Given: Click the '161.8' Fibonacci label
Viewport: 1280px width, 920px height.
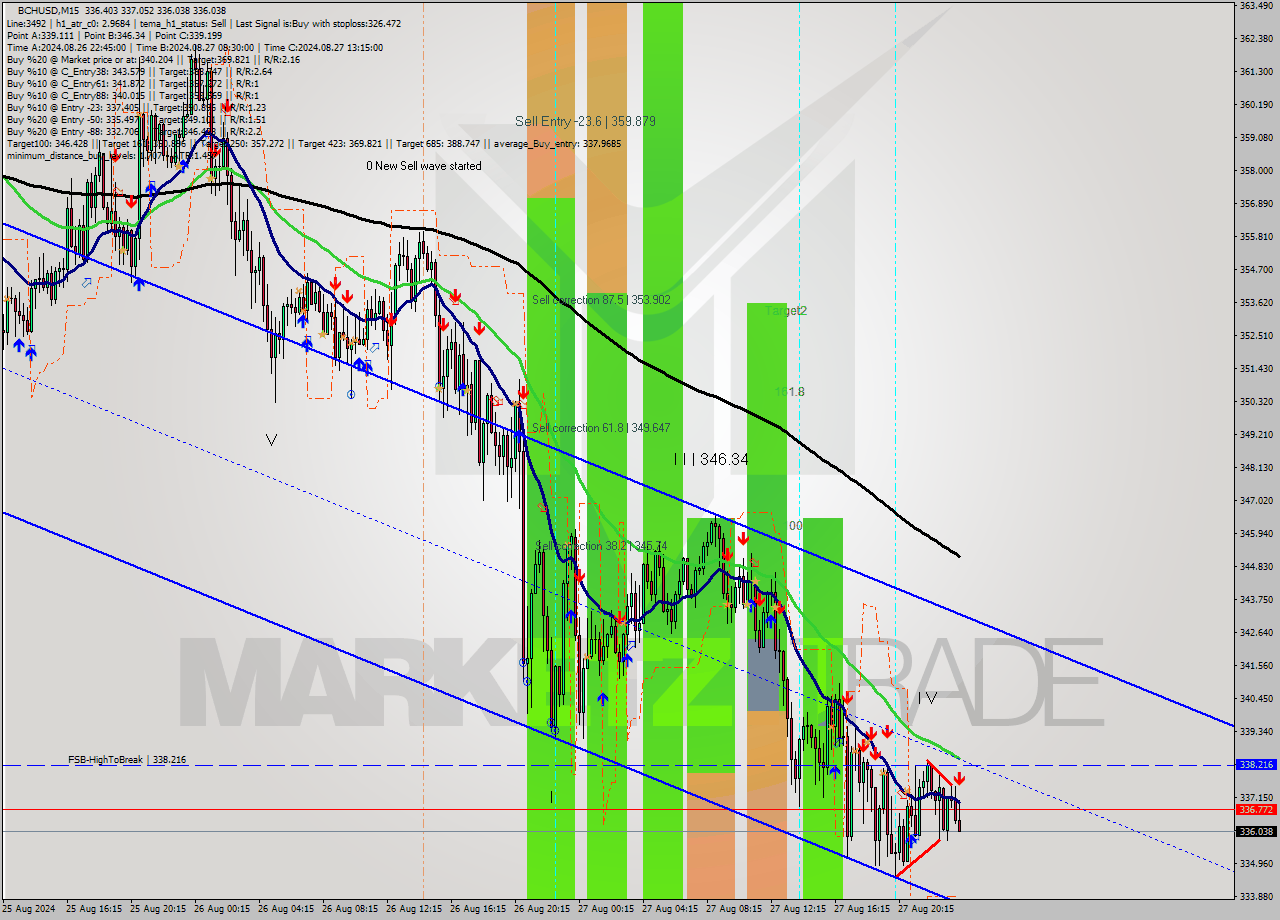Looking at the screenshot, I should point(790,392).
